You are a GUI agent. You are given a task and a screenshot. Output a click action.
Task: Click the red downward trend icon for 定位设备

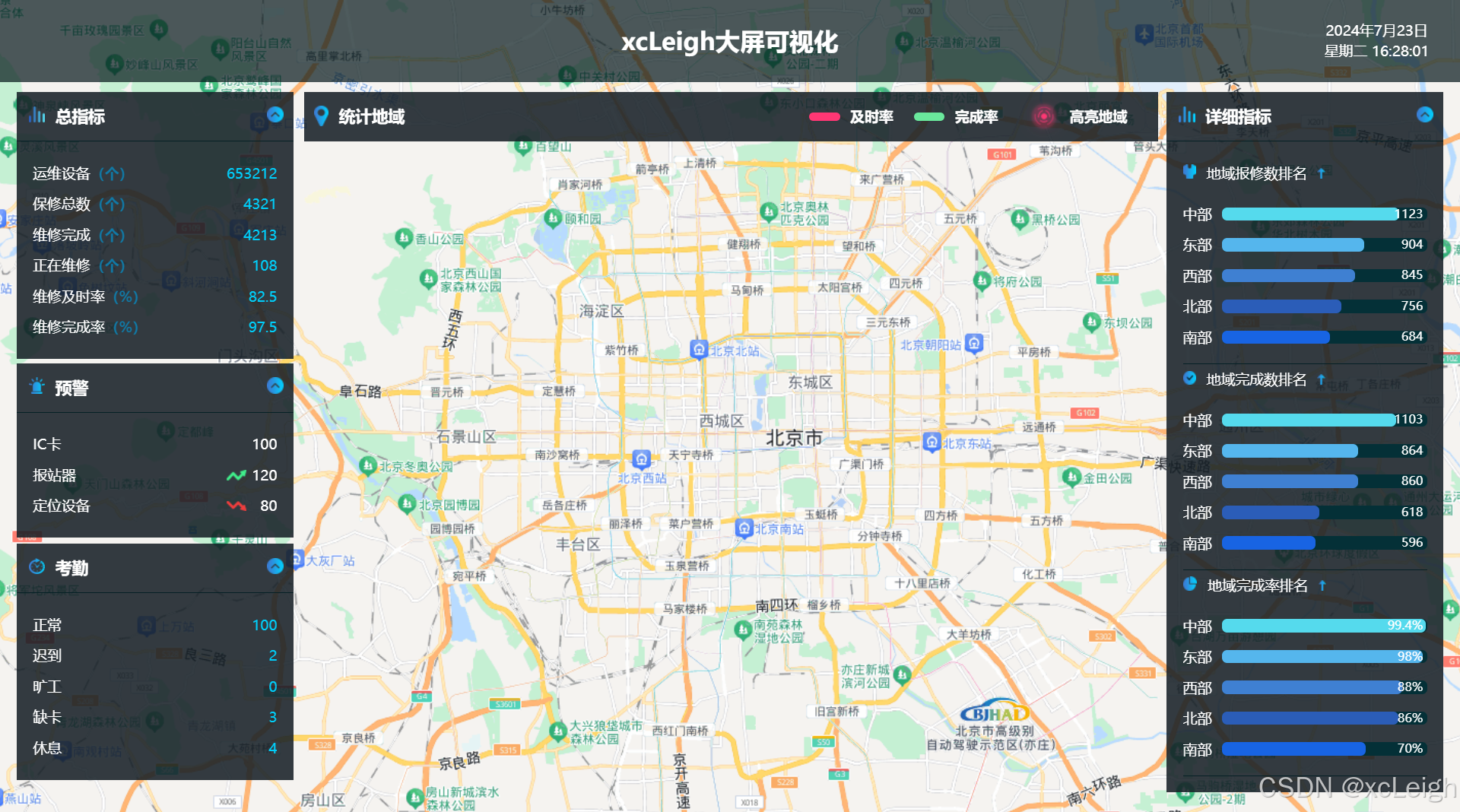pos(236,506)
